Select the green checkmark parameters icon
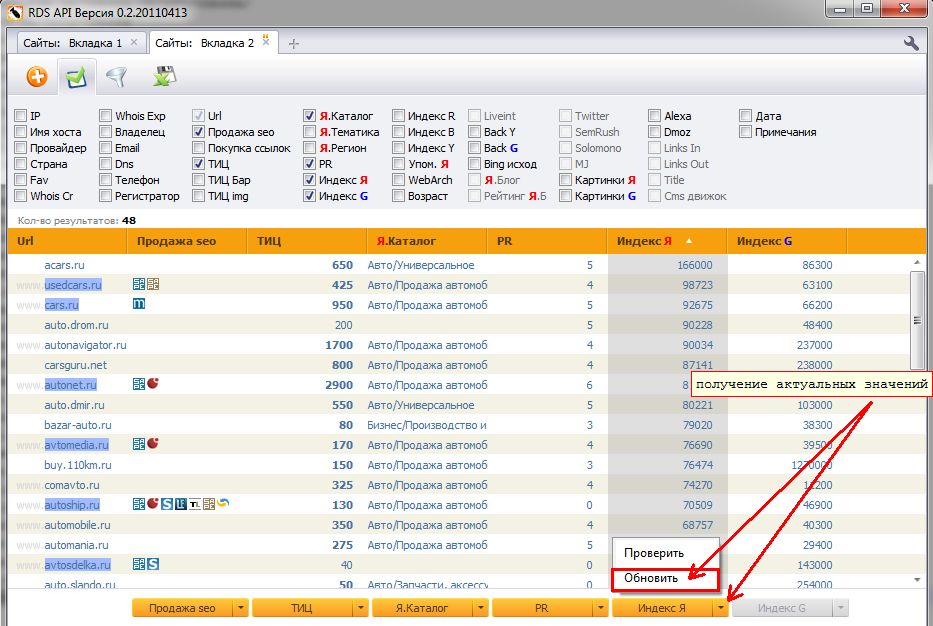The image size is (933, 626). click(x=76, y=76)
